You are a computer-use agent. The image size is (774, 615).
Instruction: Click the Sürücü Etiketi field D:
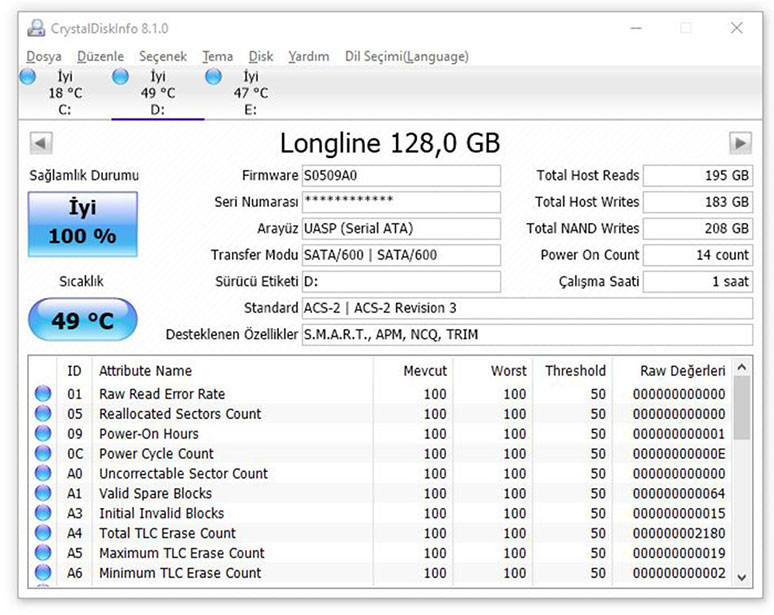coord(401,281)
